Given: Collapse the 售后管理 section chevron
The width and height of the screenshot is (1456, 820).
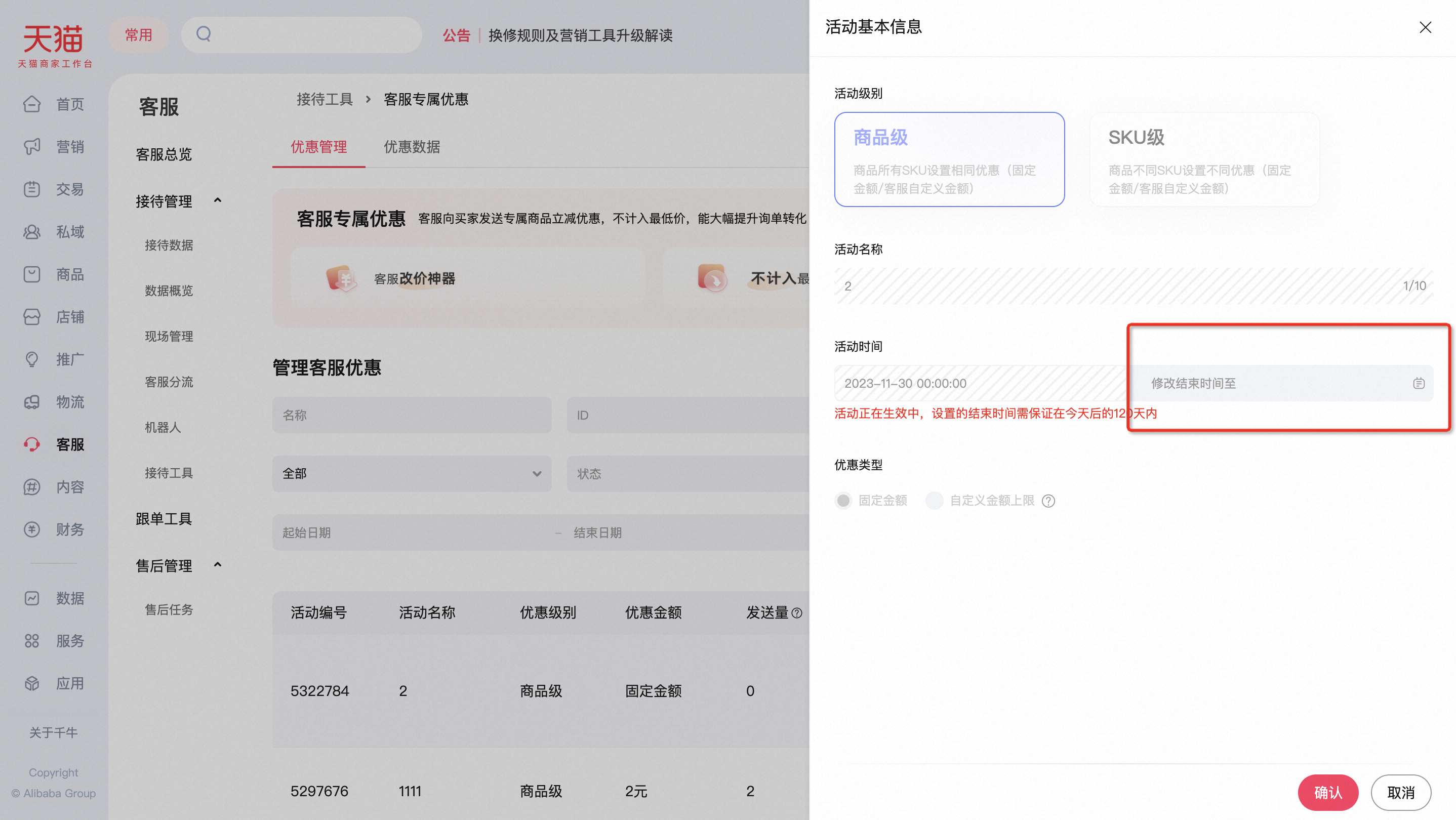Looking at the screenshot, I should [218, 565].
